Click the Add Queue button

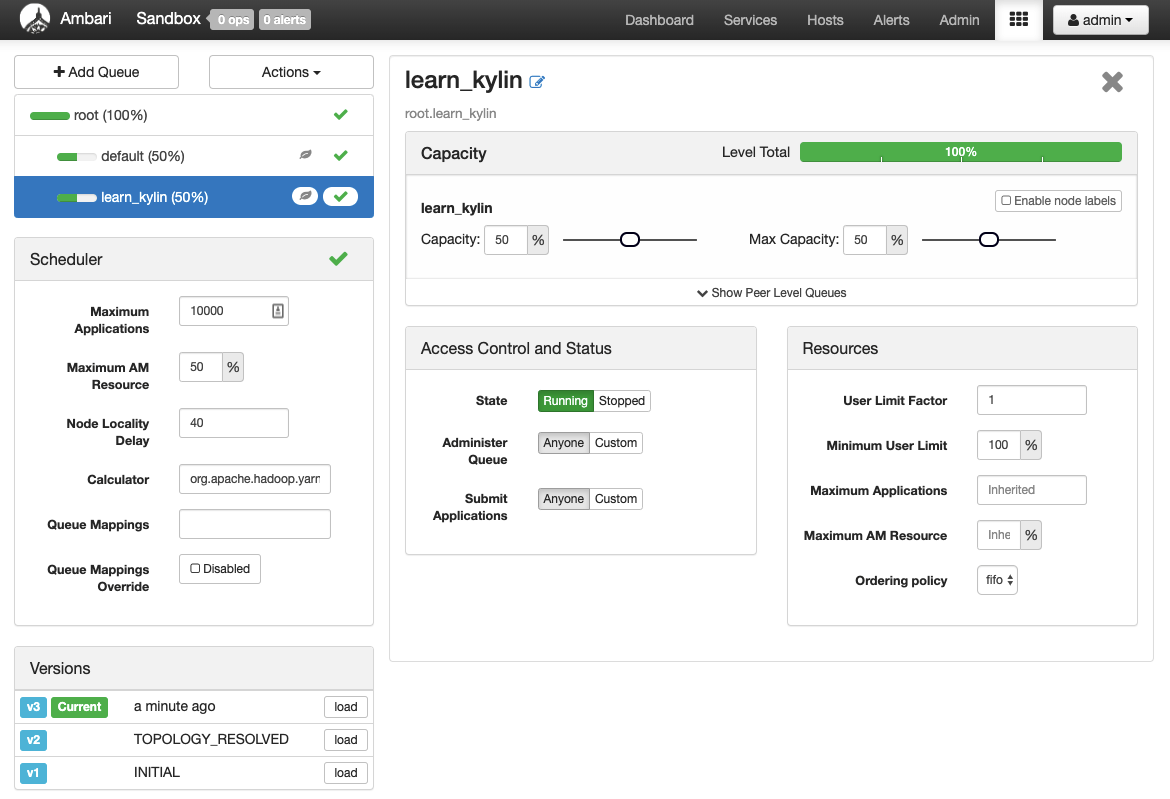[x=96, y=72]
